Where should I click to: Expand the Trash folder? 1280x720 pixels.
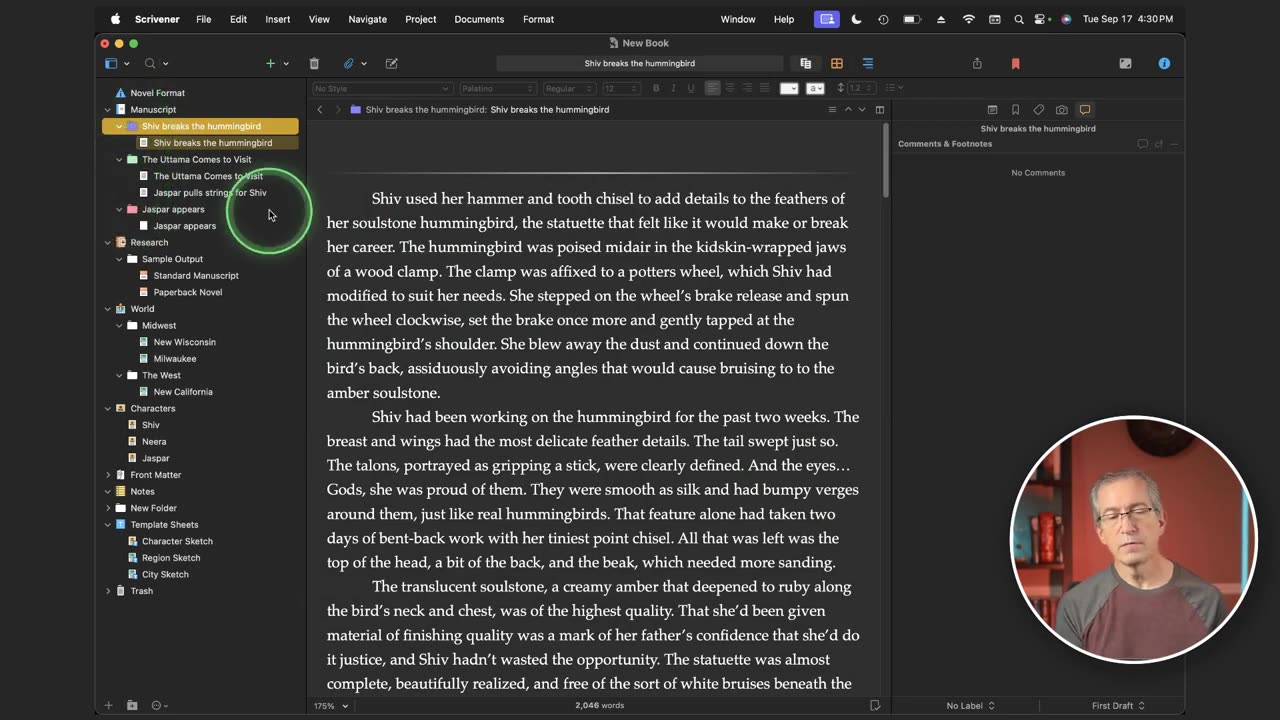(x=108, y=591)
